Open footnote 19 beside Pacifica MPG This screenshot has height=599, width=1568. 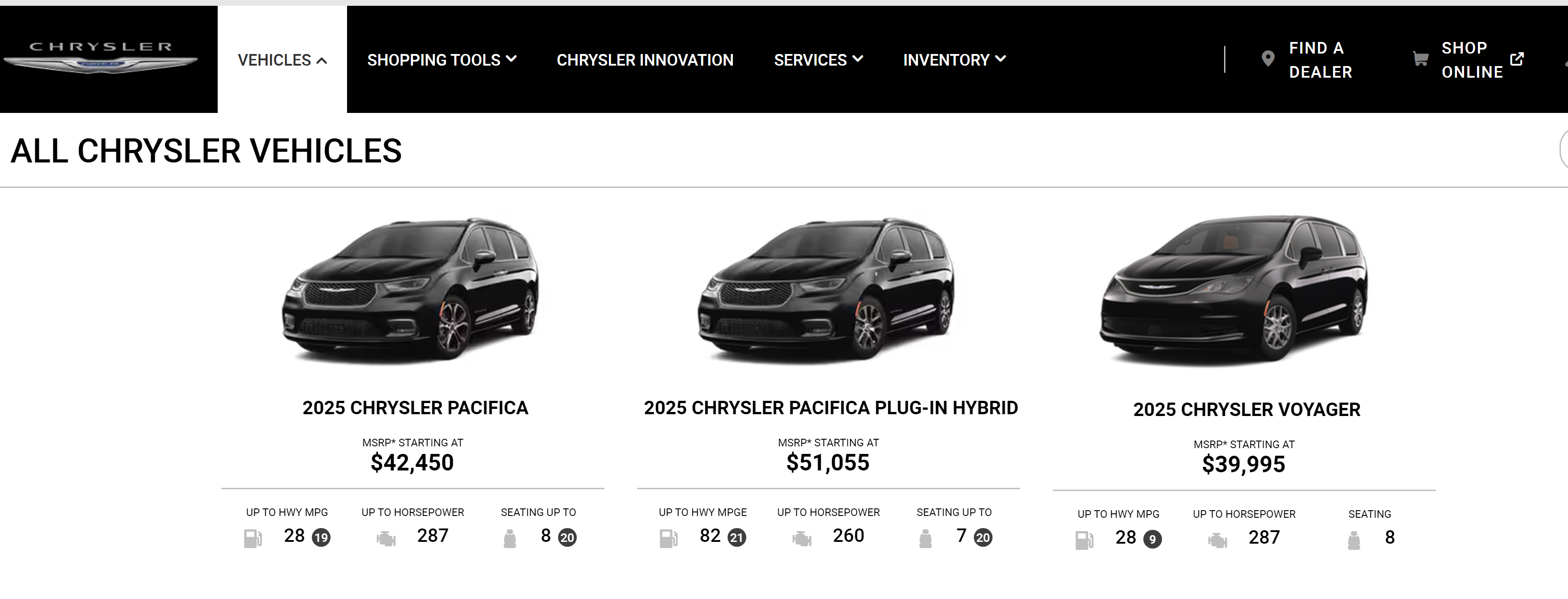coord(321,537)
